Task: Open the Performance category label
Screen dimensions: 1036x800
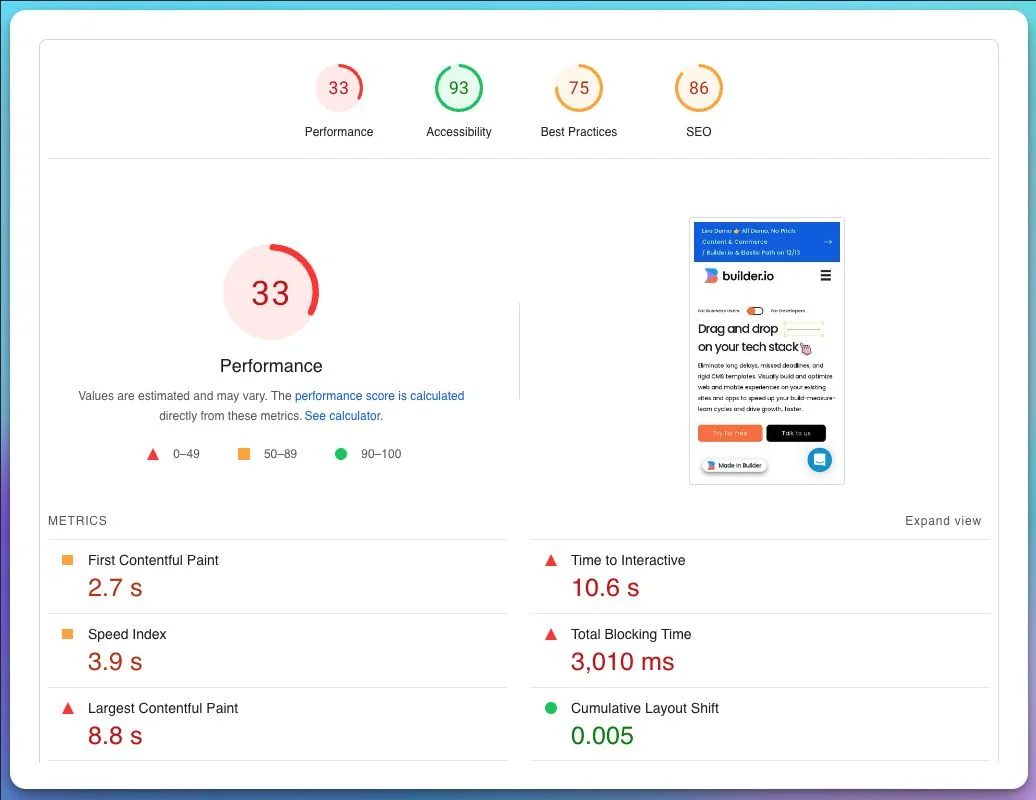Action: (x=339, y=131)
